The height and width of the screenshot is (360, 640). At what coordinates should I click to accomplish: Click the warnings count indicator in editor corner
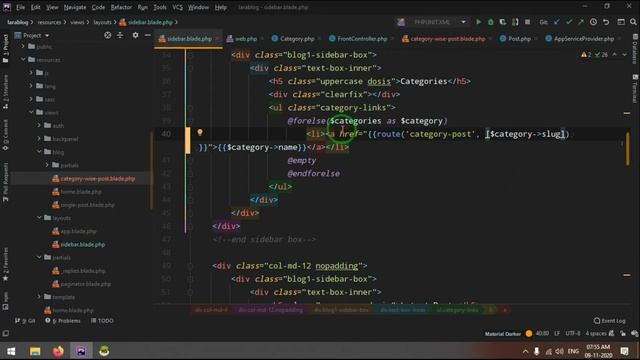click(586, 55)
